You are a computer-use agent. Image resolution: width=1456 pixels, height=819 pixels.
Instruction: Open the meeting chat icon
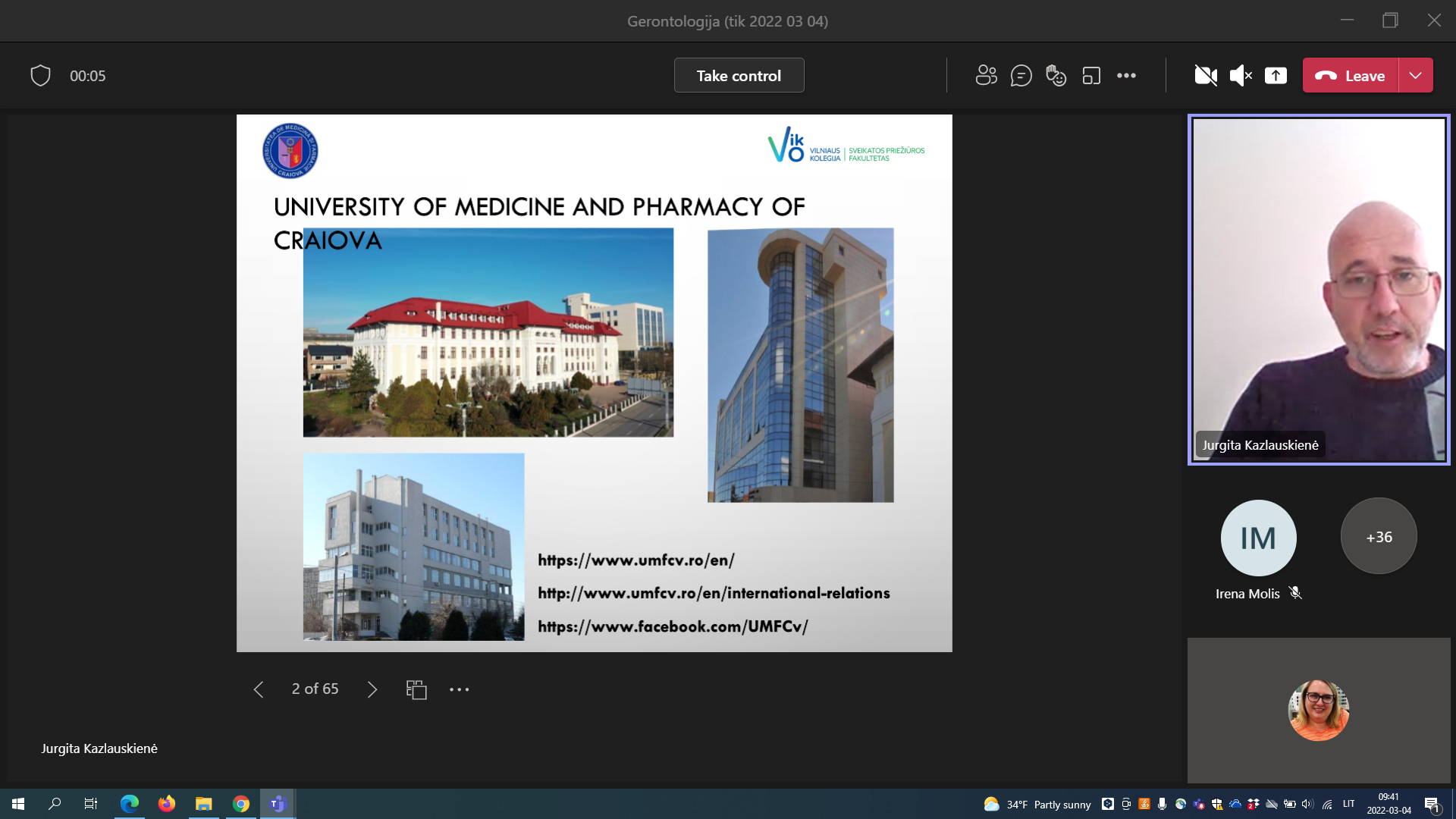pyautogui.click(x=1021, y=76)
